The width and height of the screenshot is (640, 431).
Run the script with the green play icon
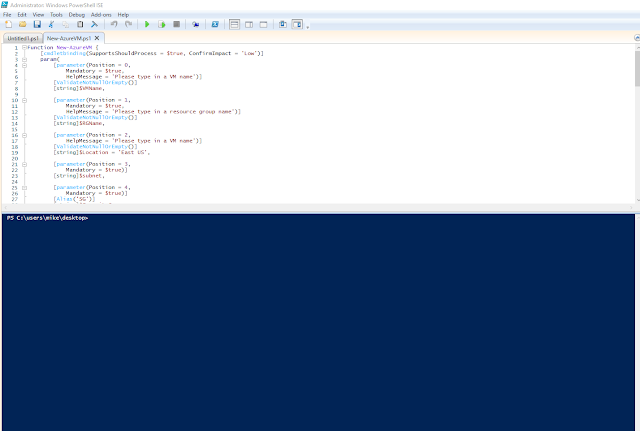coord(147,24)
